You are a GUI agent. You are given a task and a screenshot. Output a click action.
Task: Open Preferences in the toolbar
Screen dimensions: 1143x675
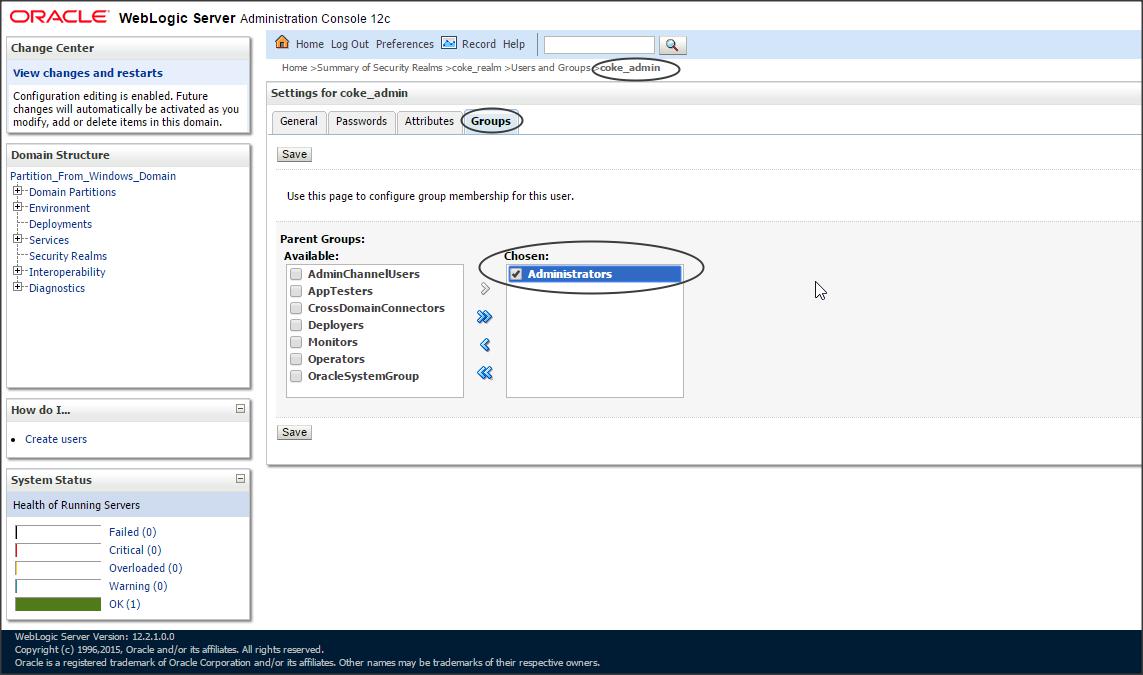point(405,44)
